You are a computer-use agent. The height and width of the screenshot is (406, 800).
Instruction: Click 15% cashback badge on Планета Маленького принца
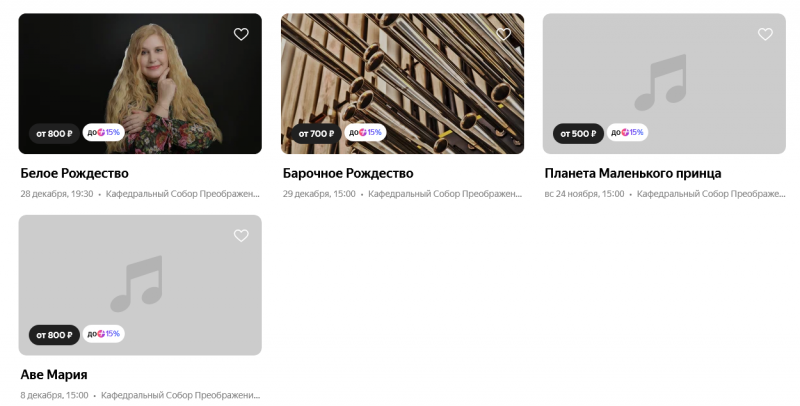628,133
